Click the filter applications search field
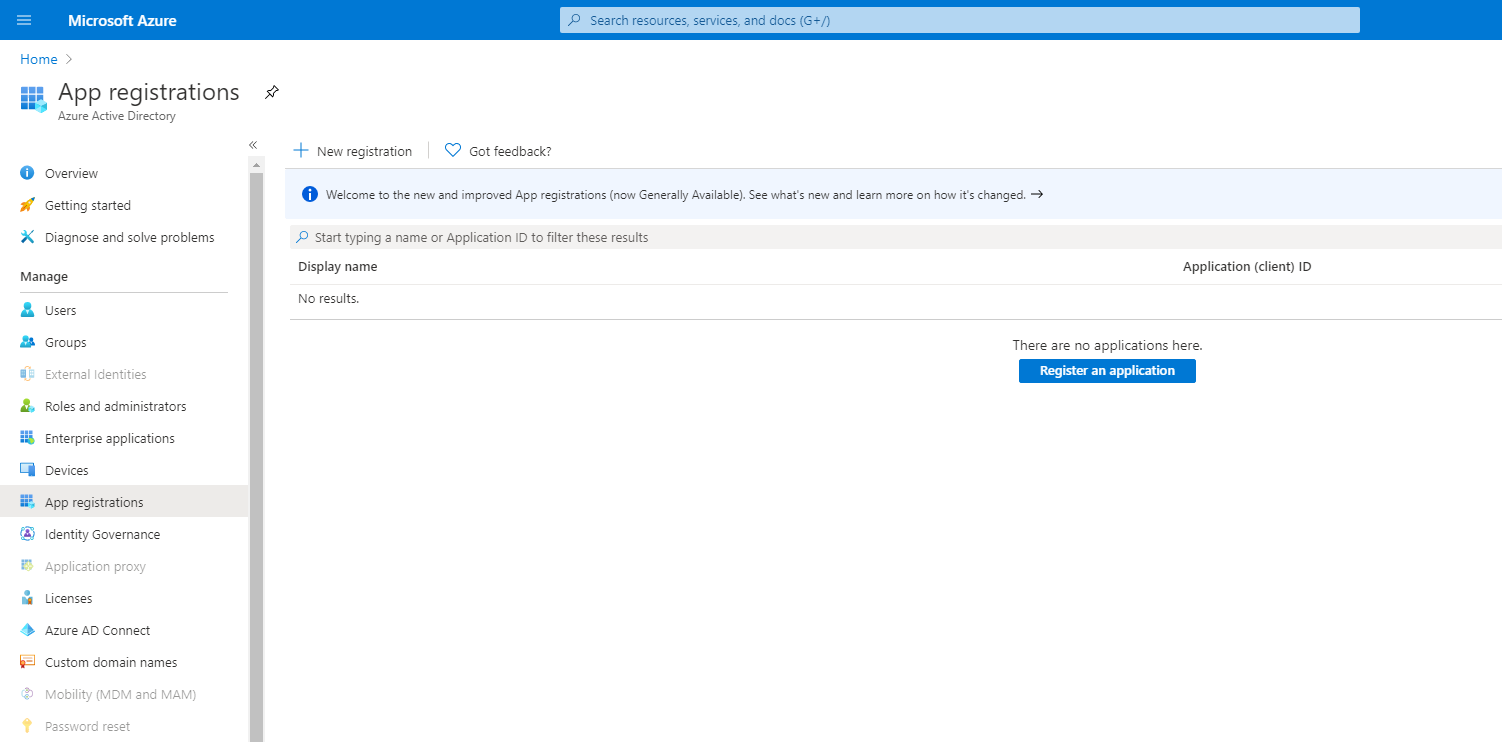This screenshot has width=1502, height=742. [x=895, y=237]
